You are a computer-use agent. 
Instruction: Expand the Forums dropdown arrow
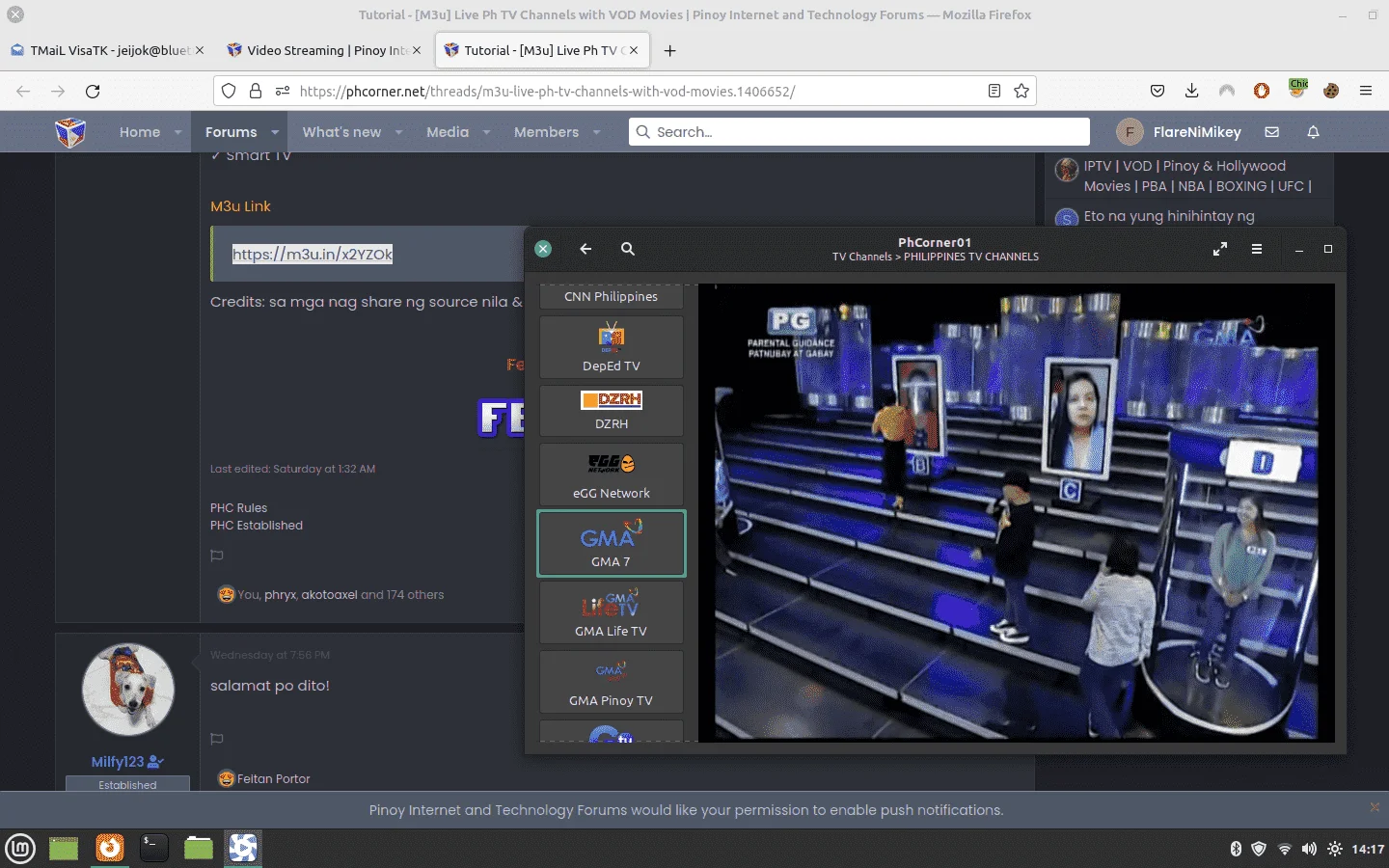point(275,132)
